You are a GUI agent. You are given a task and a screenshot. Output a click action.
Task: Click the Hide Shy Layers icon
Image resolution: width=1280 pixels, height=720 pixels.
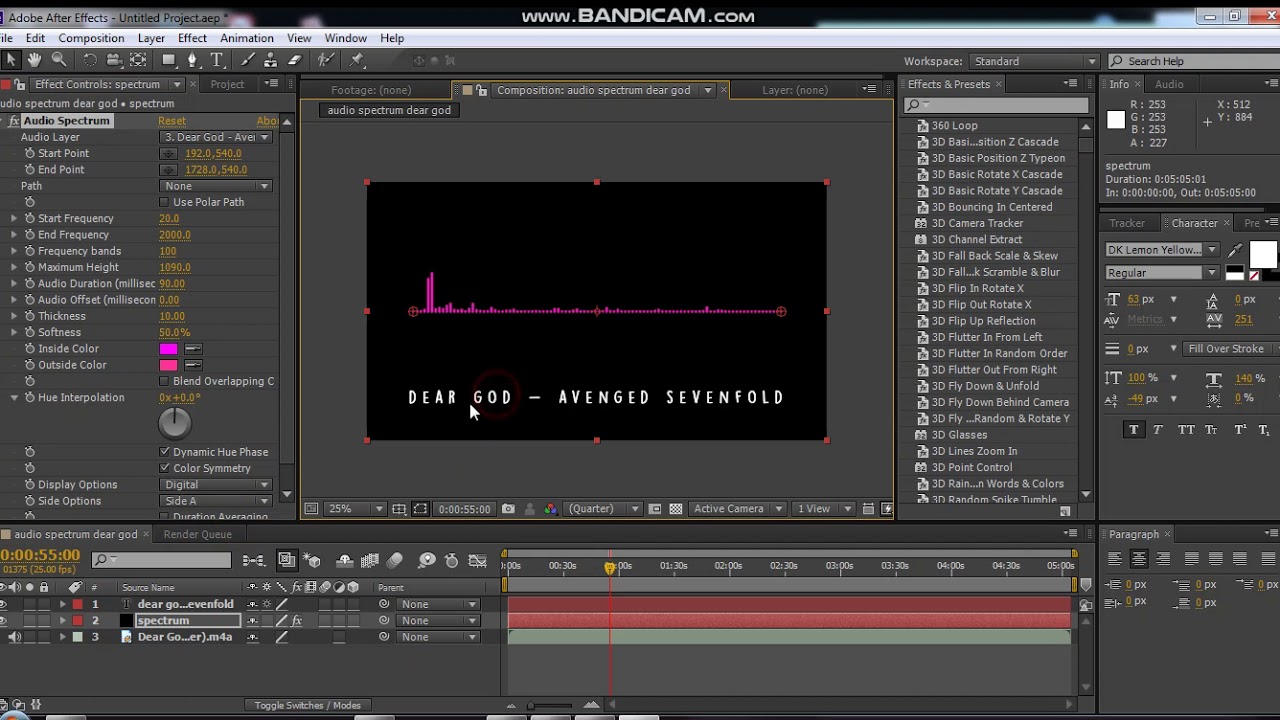click(x=345, y=561)
